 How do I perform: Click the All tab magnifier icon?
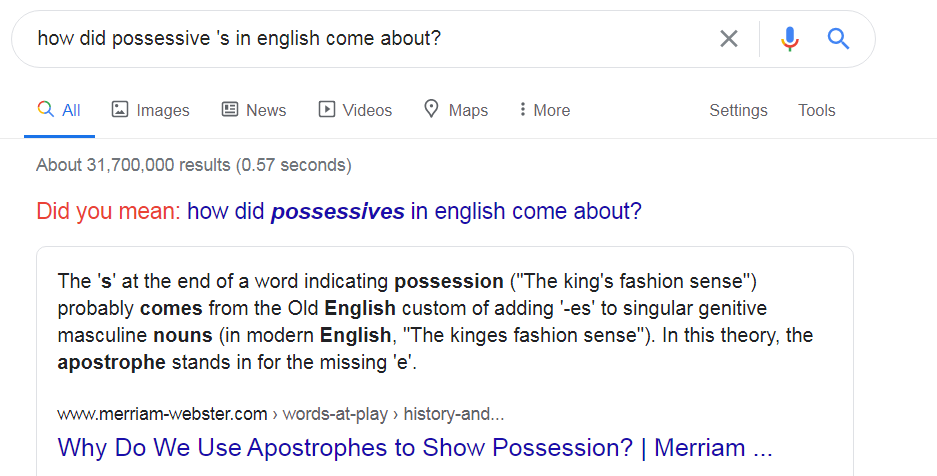tap(45, 109)
